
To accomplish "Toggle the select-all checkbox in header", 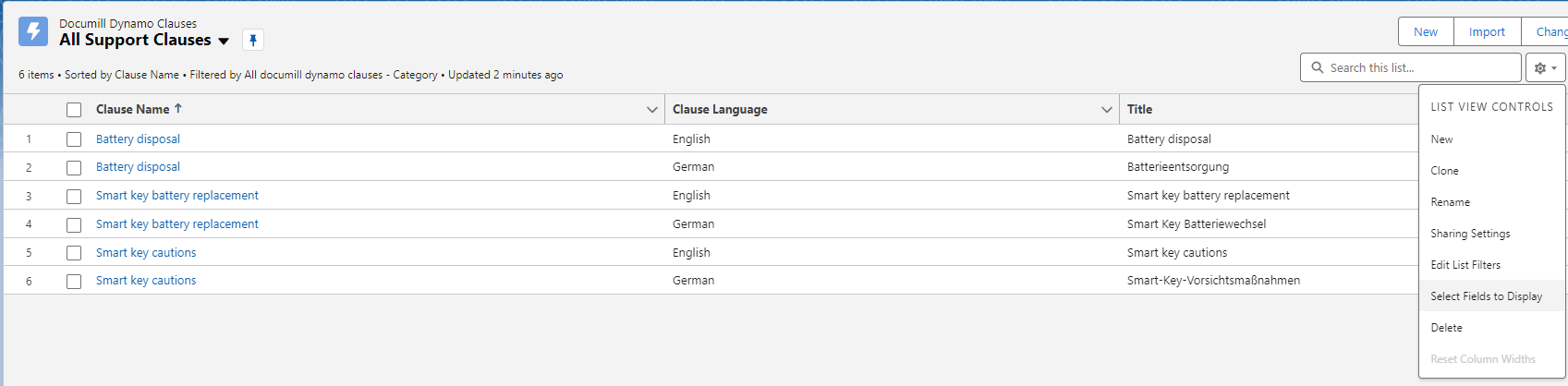I will pyautogui.click(x=74, y=110).
